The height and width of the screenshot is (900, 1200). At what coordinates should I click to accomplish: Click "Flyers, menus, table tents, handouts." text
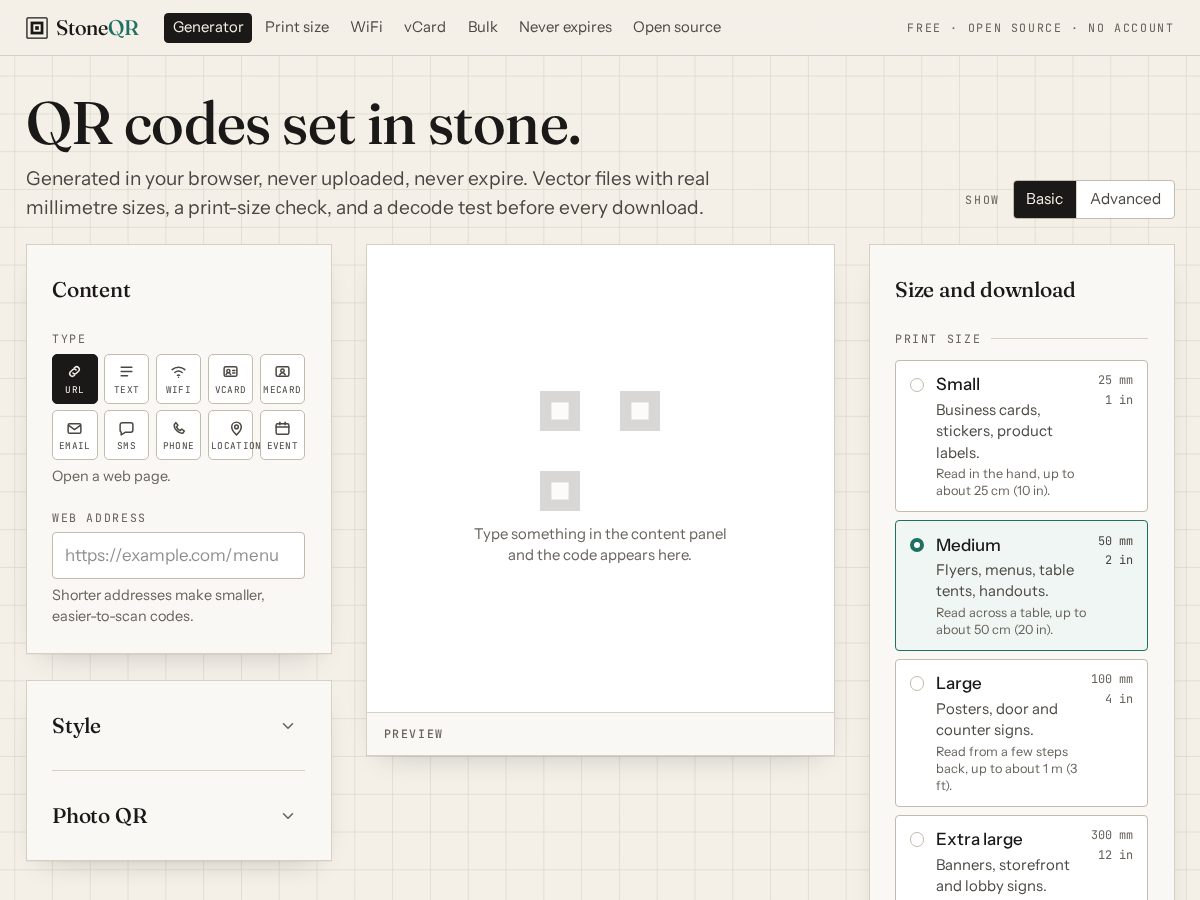(x=1005, y=580)
